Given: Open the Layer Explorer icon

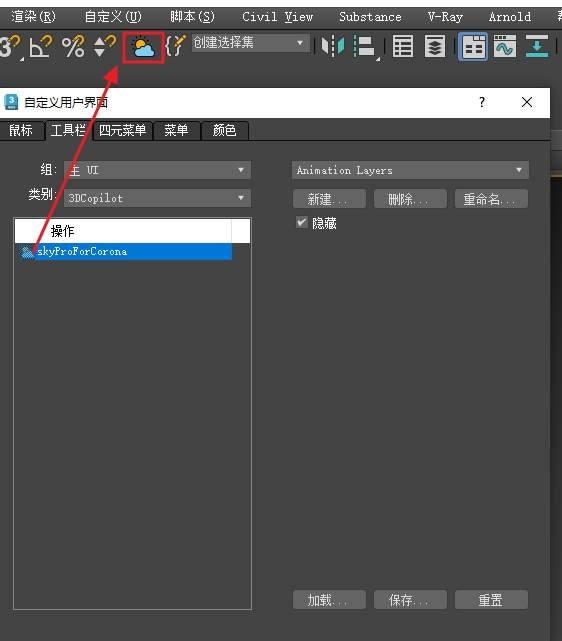Looking at the screenshot, I should point(434,46).
